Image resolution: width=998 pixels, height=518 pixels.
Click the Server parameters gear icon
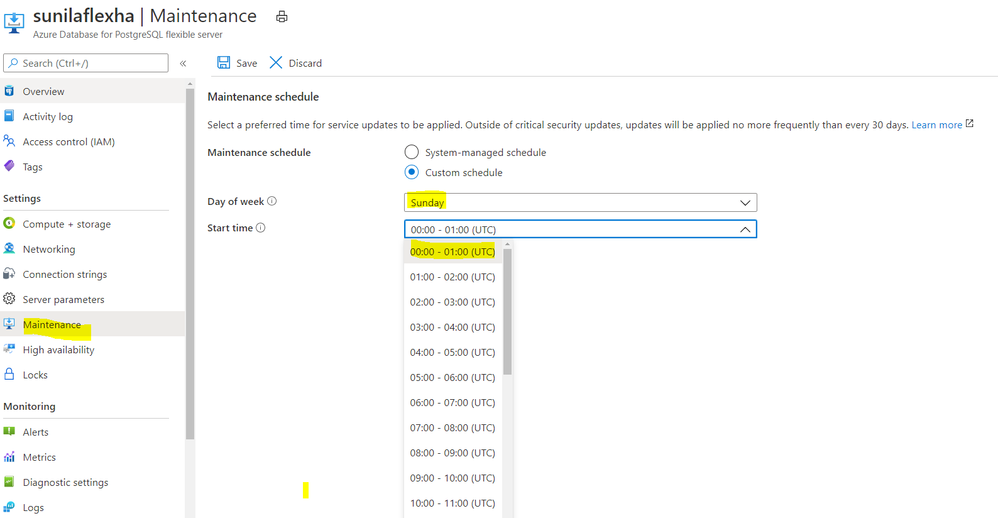click(x=9, y=298)
